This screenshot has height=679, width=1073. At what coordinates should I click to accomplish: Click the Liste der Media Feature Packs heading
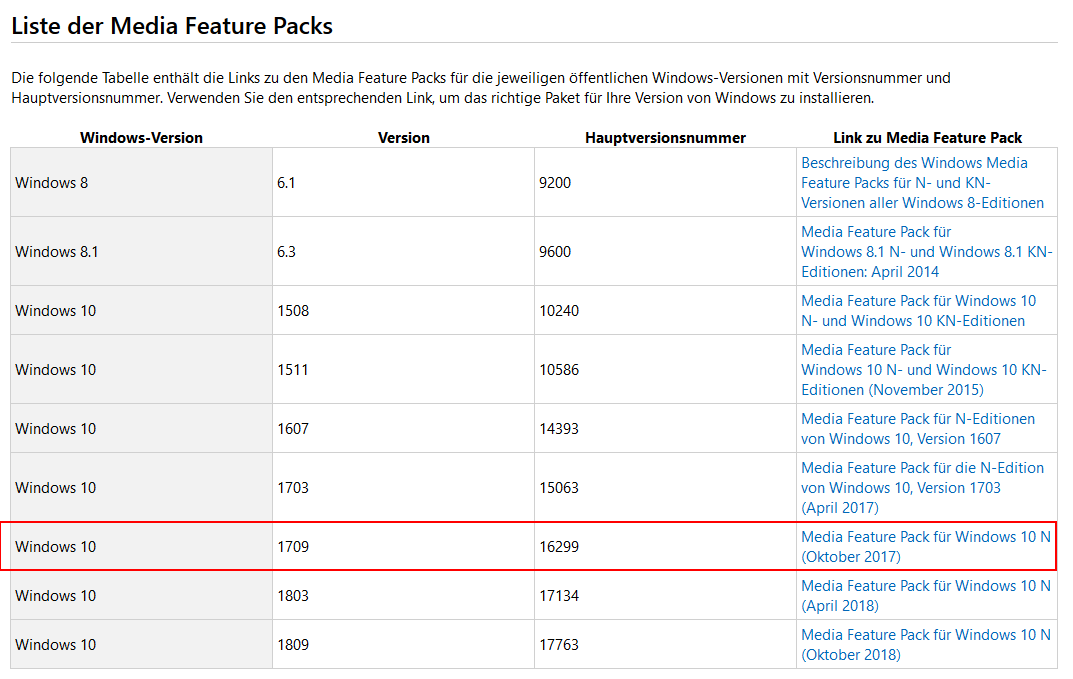(x=172, y=26)
